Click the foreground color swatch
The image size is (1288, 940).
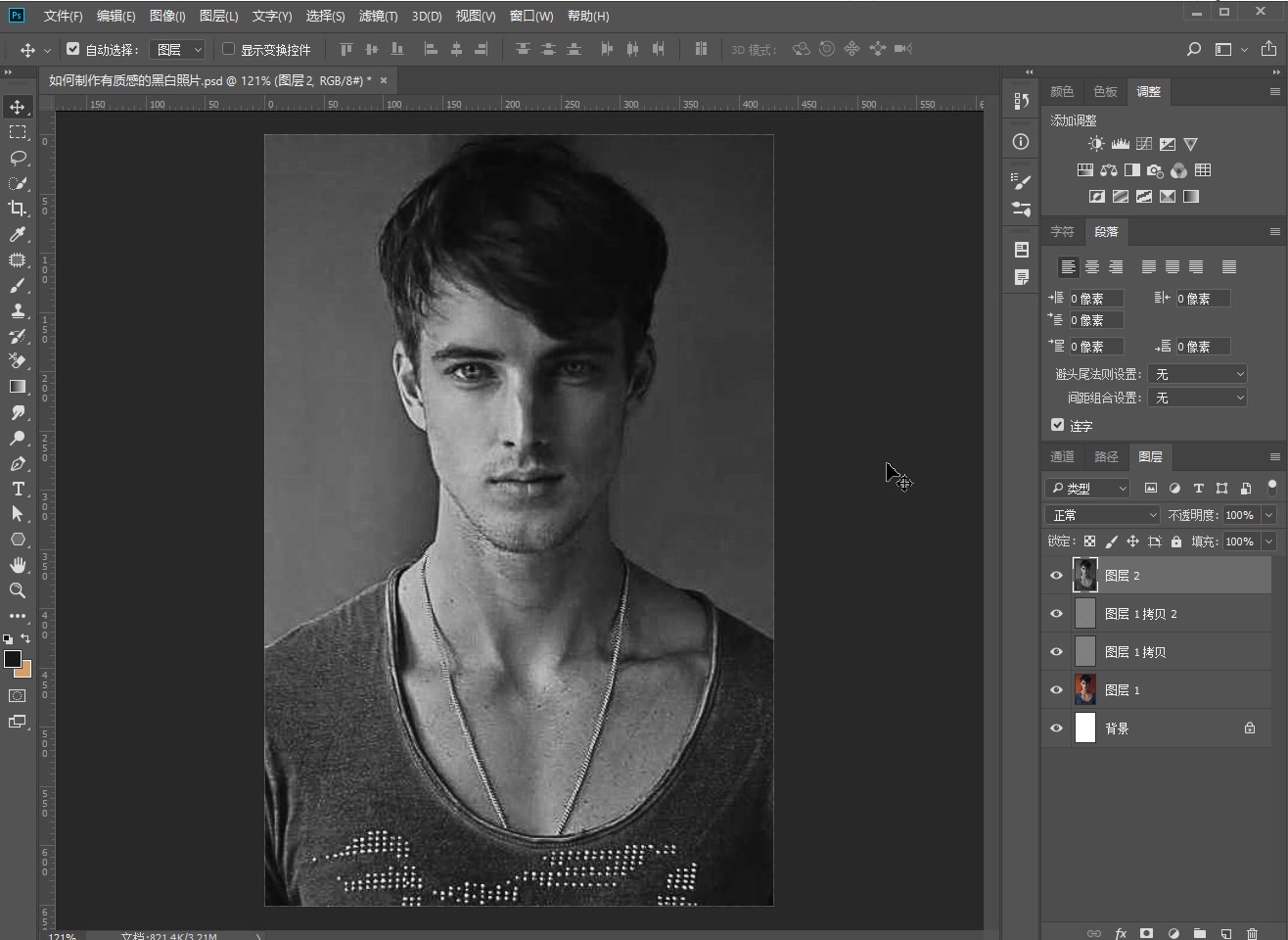[13, 659]
